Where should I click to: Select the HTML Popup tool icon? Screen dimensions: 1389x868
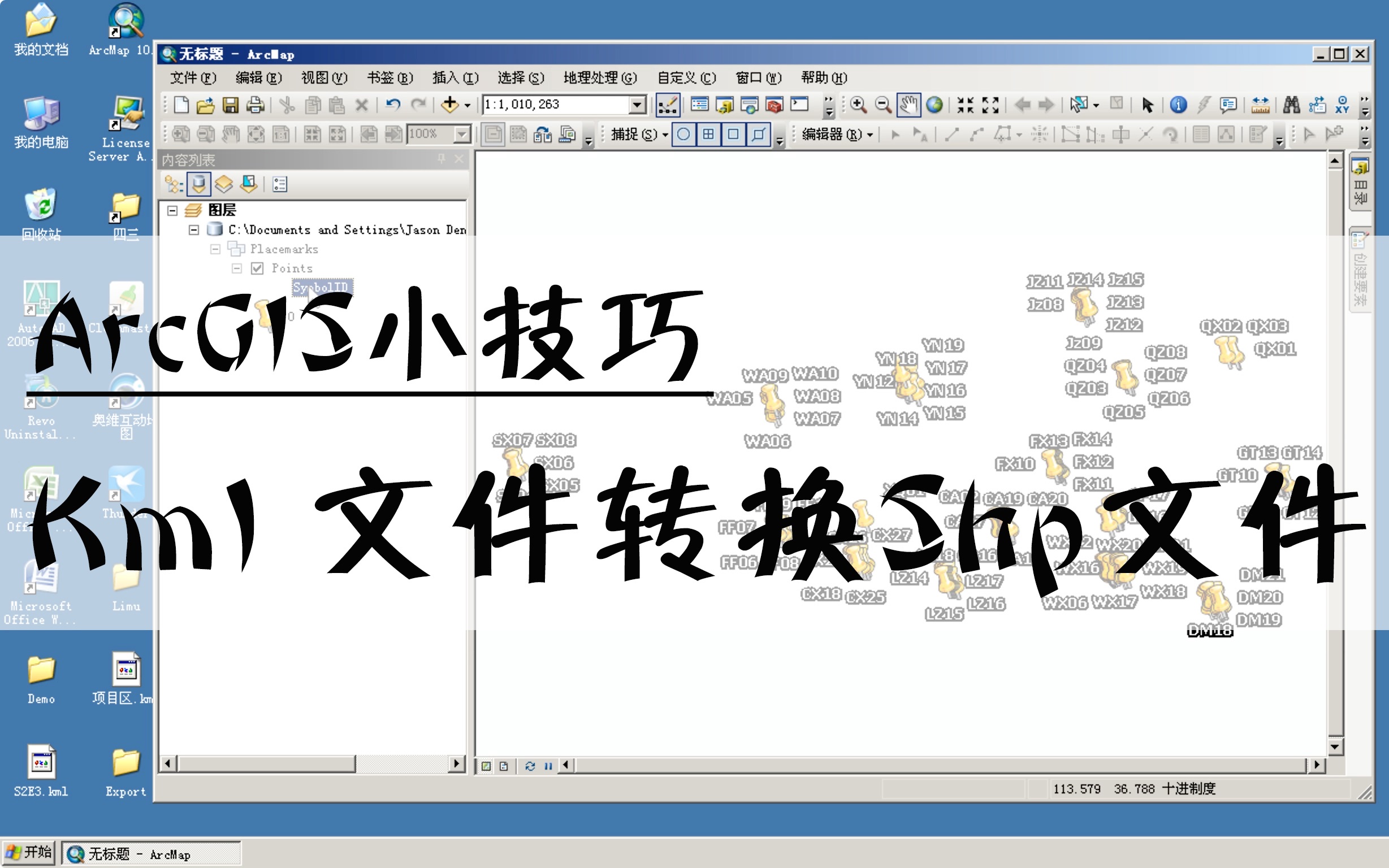click(1228, 105)
